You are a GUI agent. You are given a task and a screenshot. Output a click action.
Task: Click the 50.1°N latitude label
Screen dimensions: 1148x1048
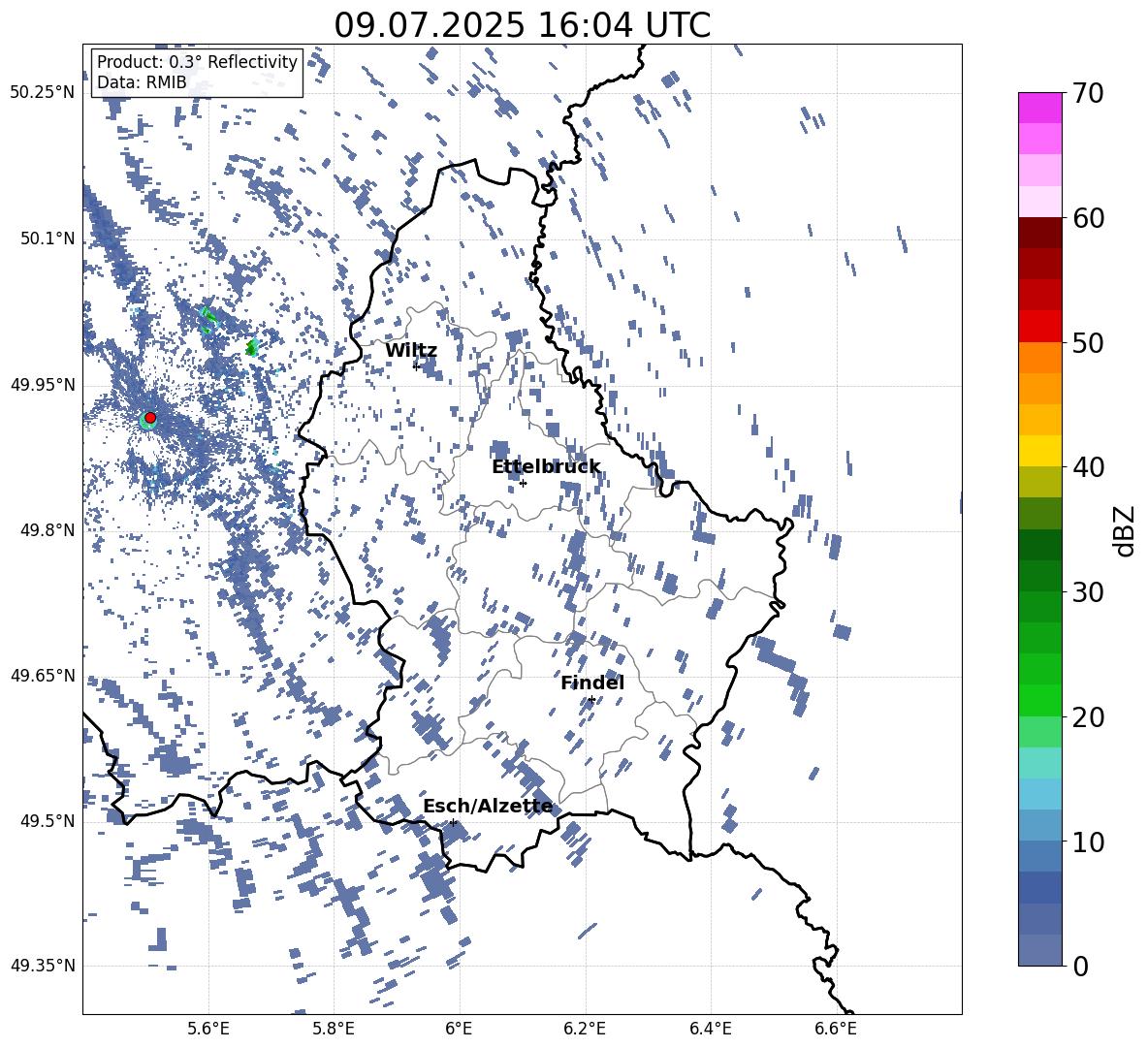pyautogui.click(x=47, y=238)
